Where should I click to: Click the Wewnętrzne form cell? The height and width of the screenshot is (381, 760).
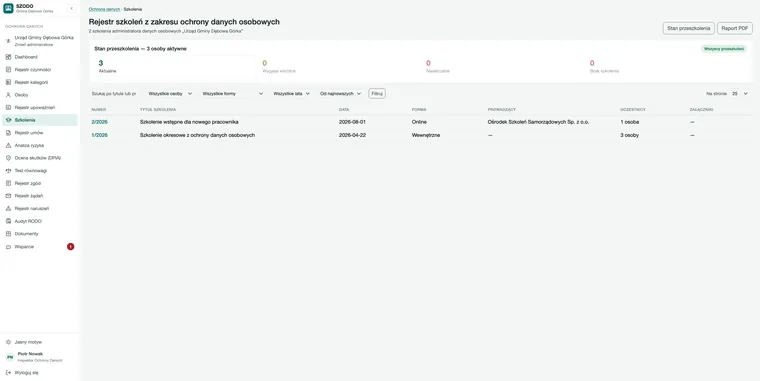coord(426,135)
